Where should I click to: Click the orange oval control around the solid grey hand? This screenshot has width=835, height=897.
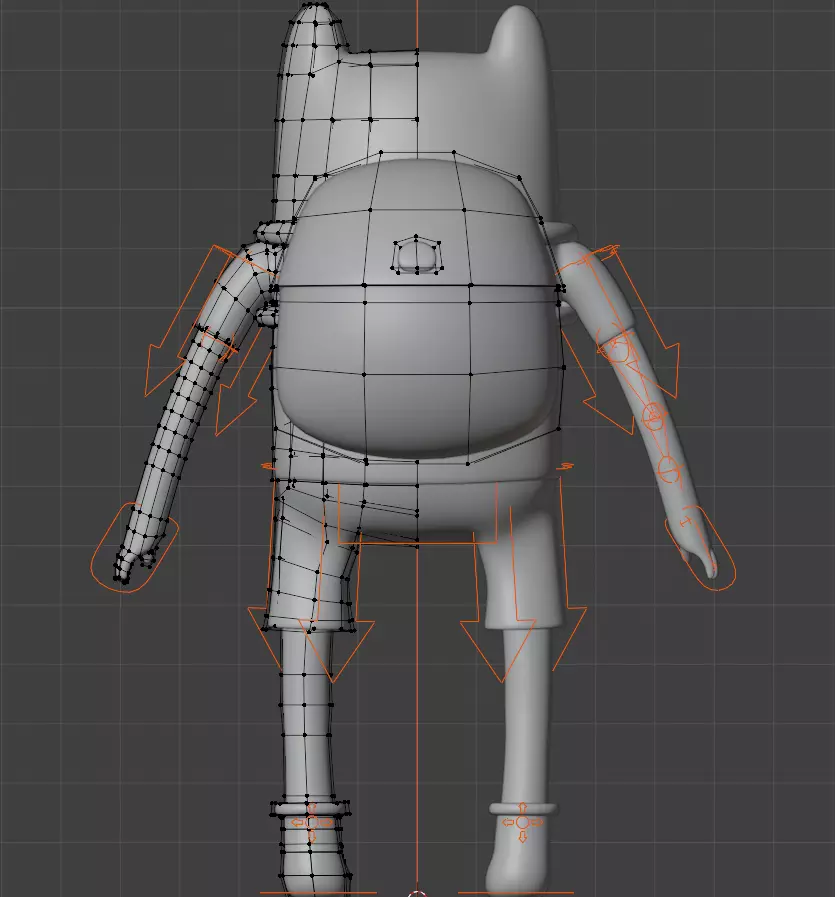tap(700, 547)
